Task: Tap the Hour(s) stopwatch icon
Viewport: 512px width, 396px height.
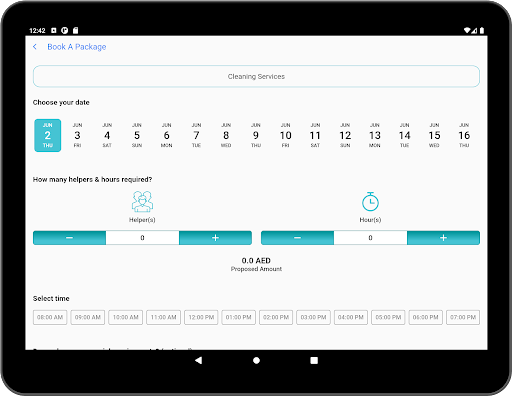Action: coord(370,201)
